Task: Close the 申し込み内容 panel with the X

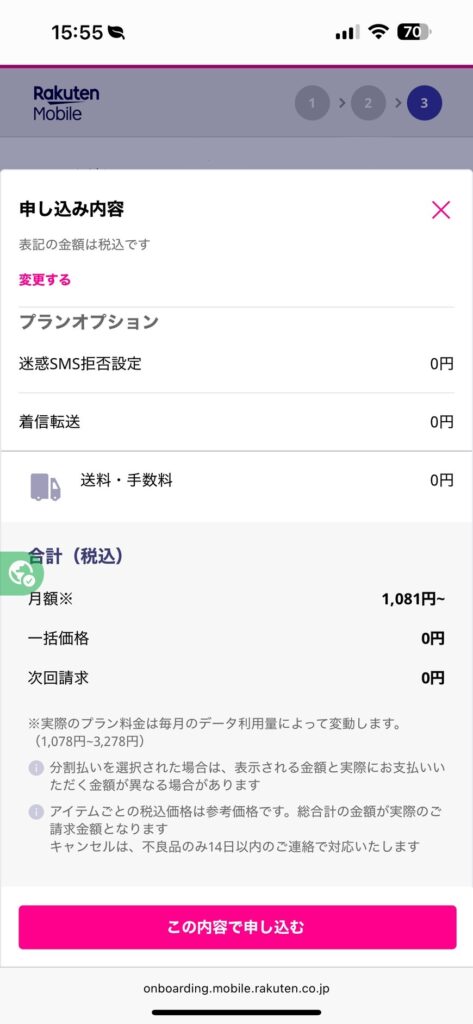Action: 441,210
